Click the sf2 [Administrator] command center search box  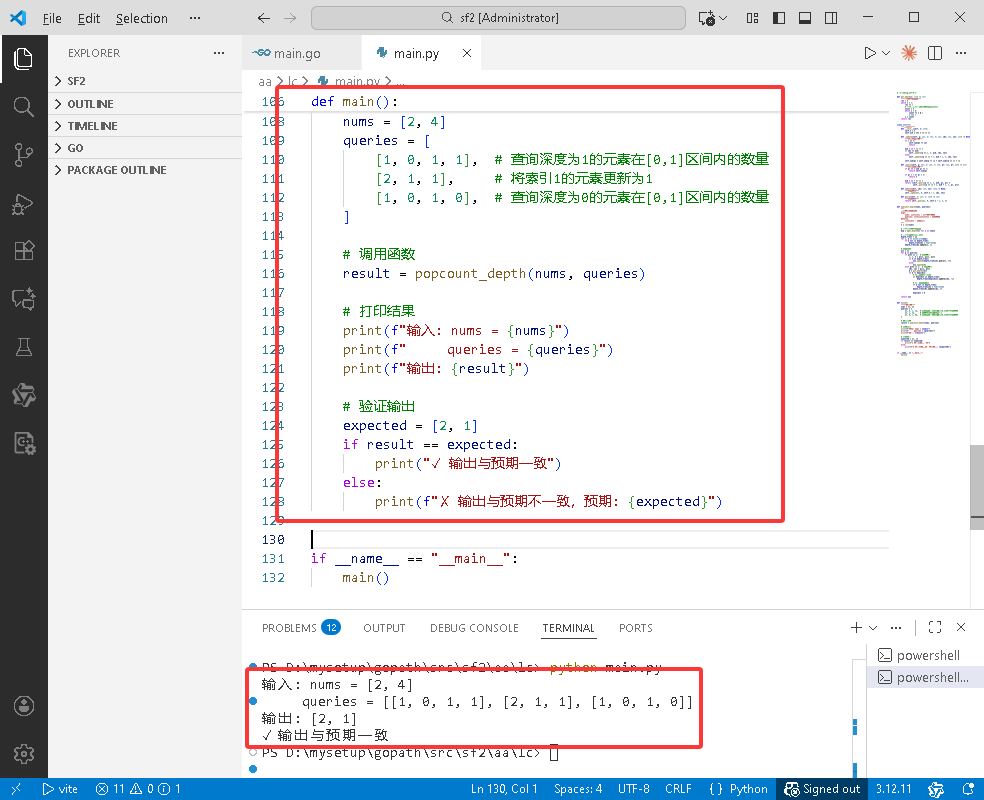tap(498, 18)
